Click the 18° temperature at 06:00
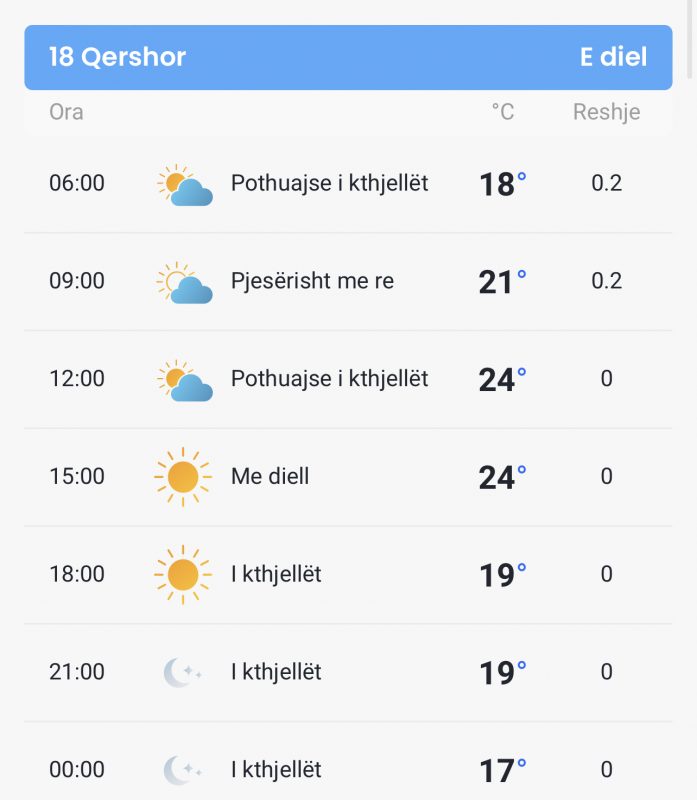This screenshot has height=800, width=697. click(503, 184)
